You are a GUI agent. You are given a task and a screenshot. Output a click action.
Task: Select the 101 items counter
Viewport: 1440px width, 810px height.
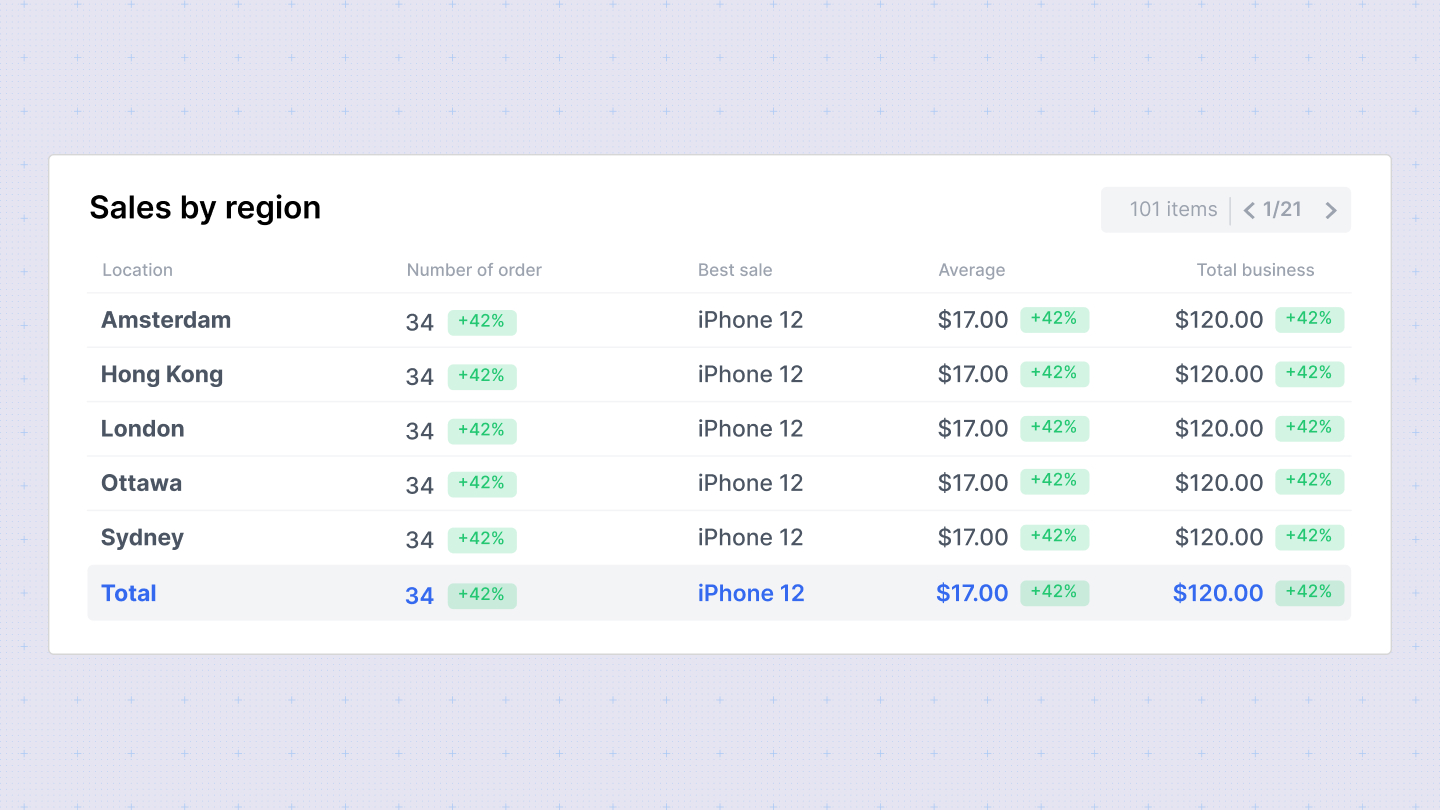tap(1173, 209)
